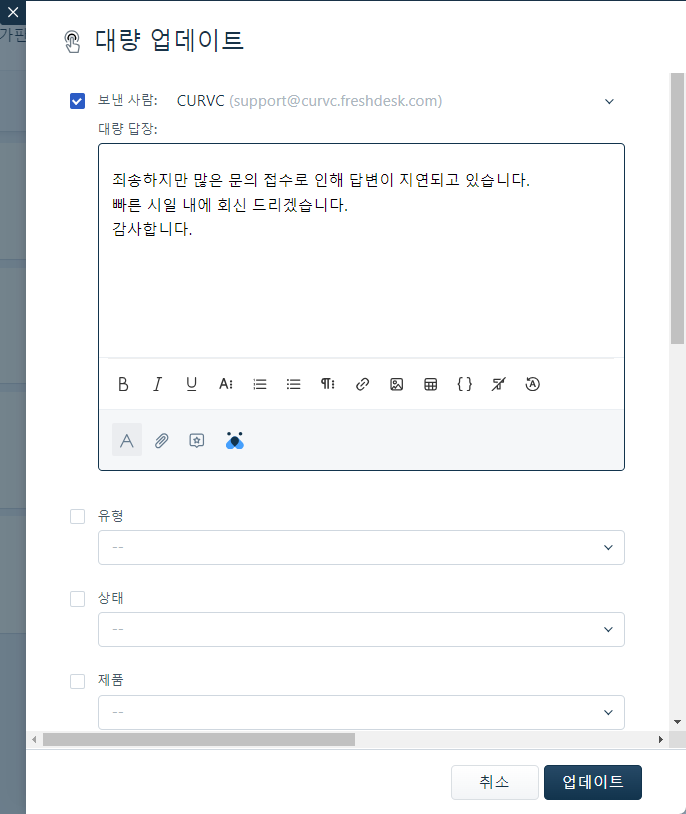Image resolution: width=686 pixels, height=814 pixels.
Task: Open the 제품 dropdown
Action: 361,712
